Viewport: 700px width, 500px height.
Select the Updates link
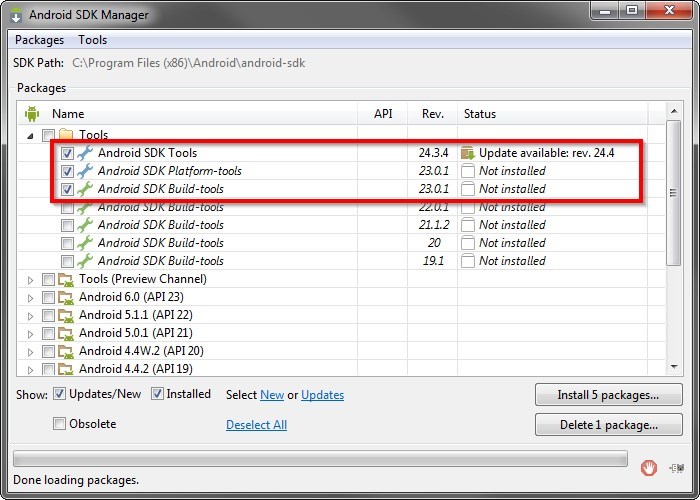322,395
